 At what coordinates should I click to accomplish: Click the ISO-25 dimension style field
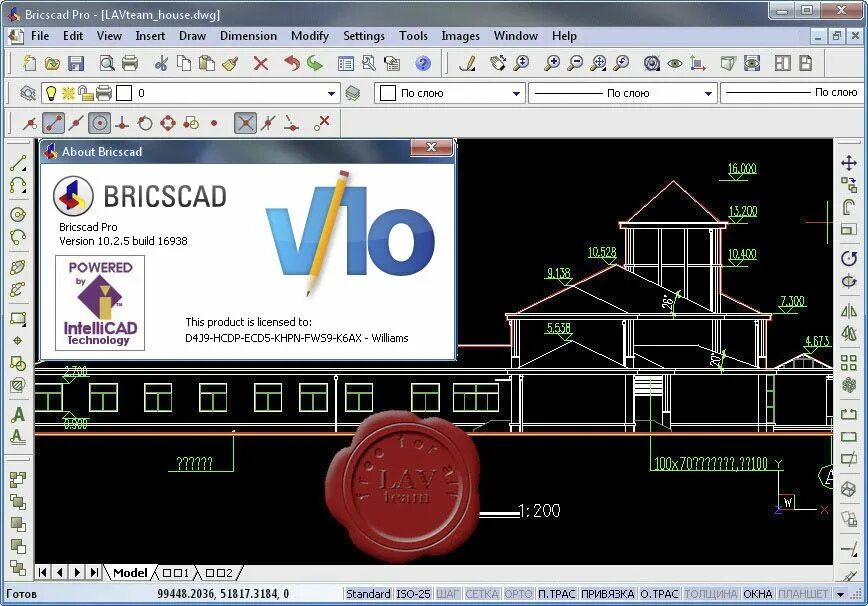(413, 594)
